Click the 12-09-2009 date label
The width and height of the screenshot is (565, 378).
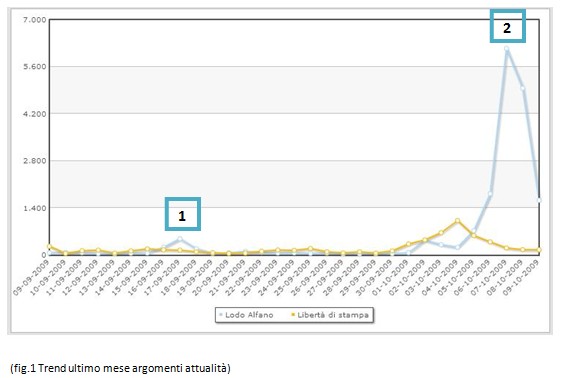pyautogui.click(x=80, y=278)
